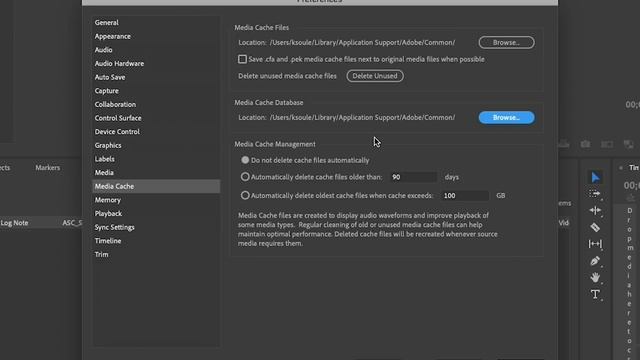Select delete oldest files when cache exceeds
The image size is (640, 360).
tap(245, 196)
